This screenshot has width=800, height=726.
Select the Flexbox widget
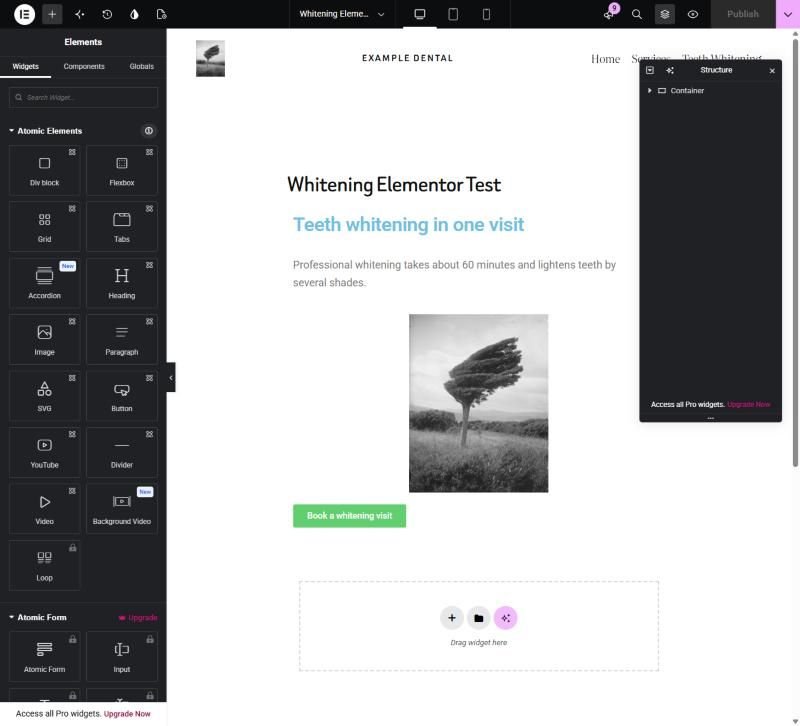click(x=121, y=170)
